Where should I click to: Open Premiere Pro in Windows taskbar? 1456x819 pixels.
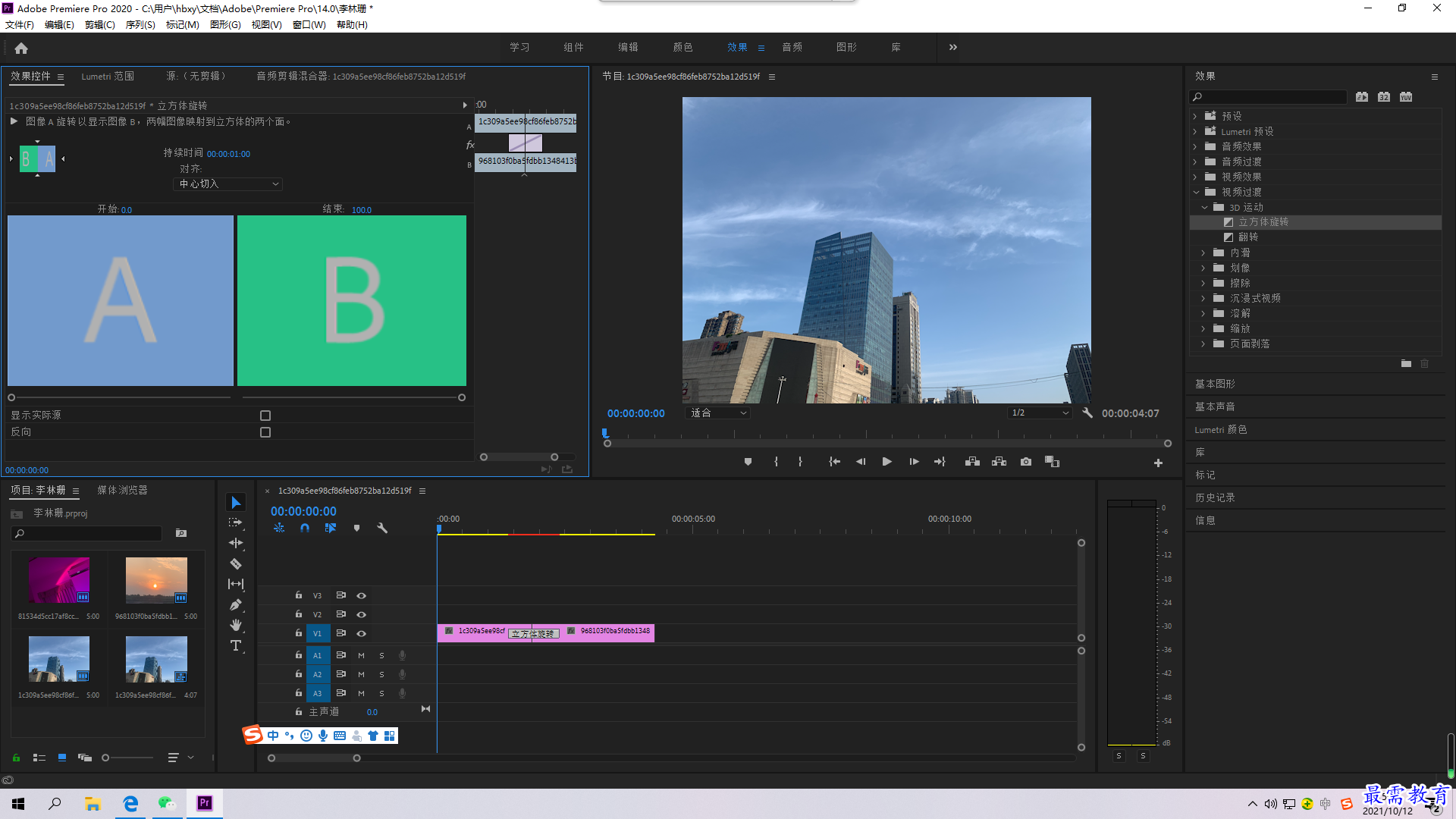tap(205, 803)
